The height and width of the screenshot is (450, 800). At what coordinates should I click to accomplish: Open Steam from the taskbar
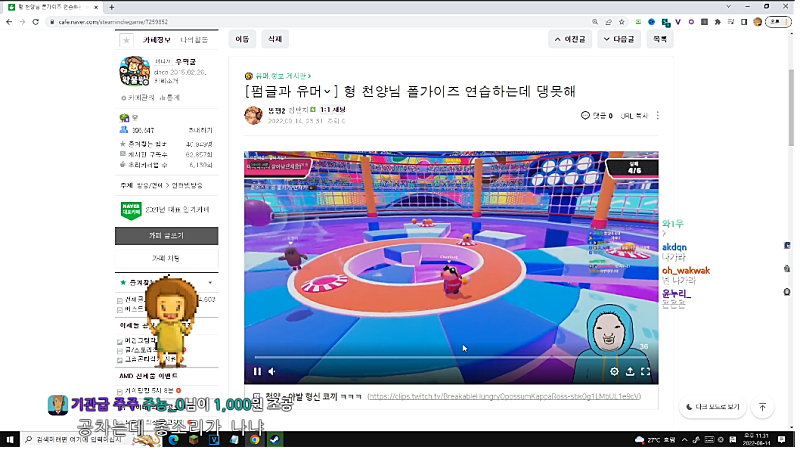274,439
